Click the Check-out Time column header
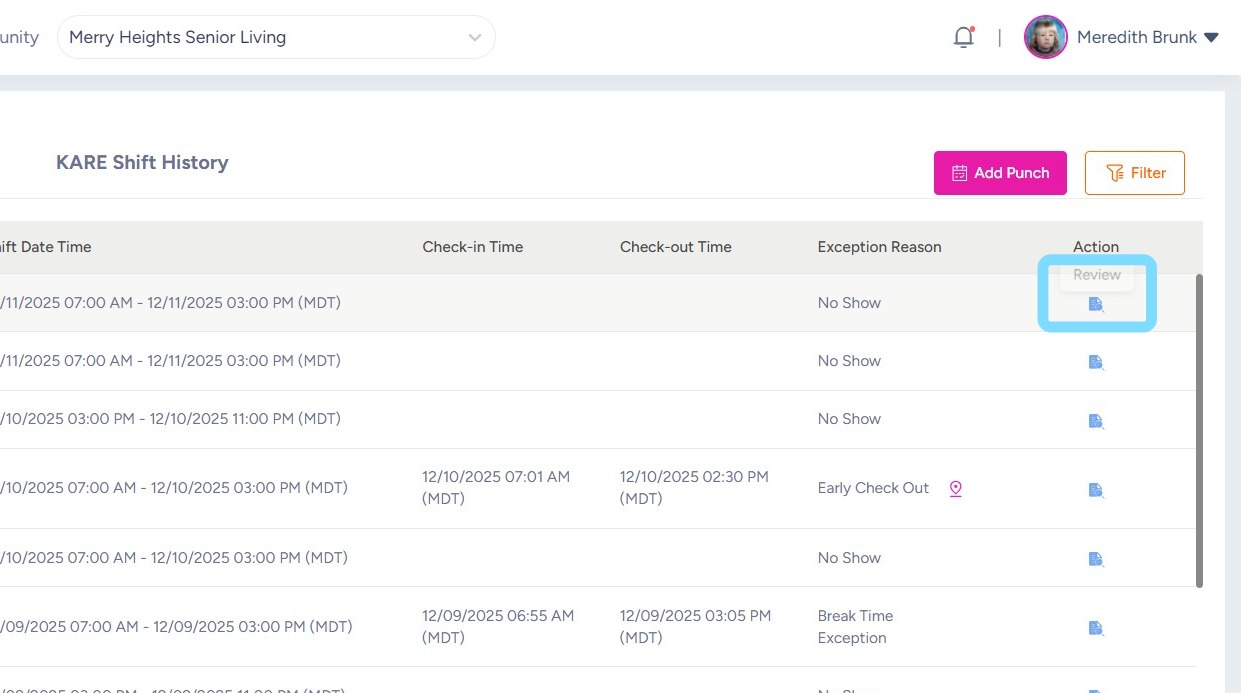Viewport: 1241px width, 693px height. (x=675, y=247)
